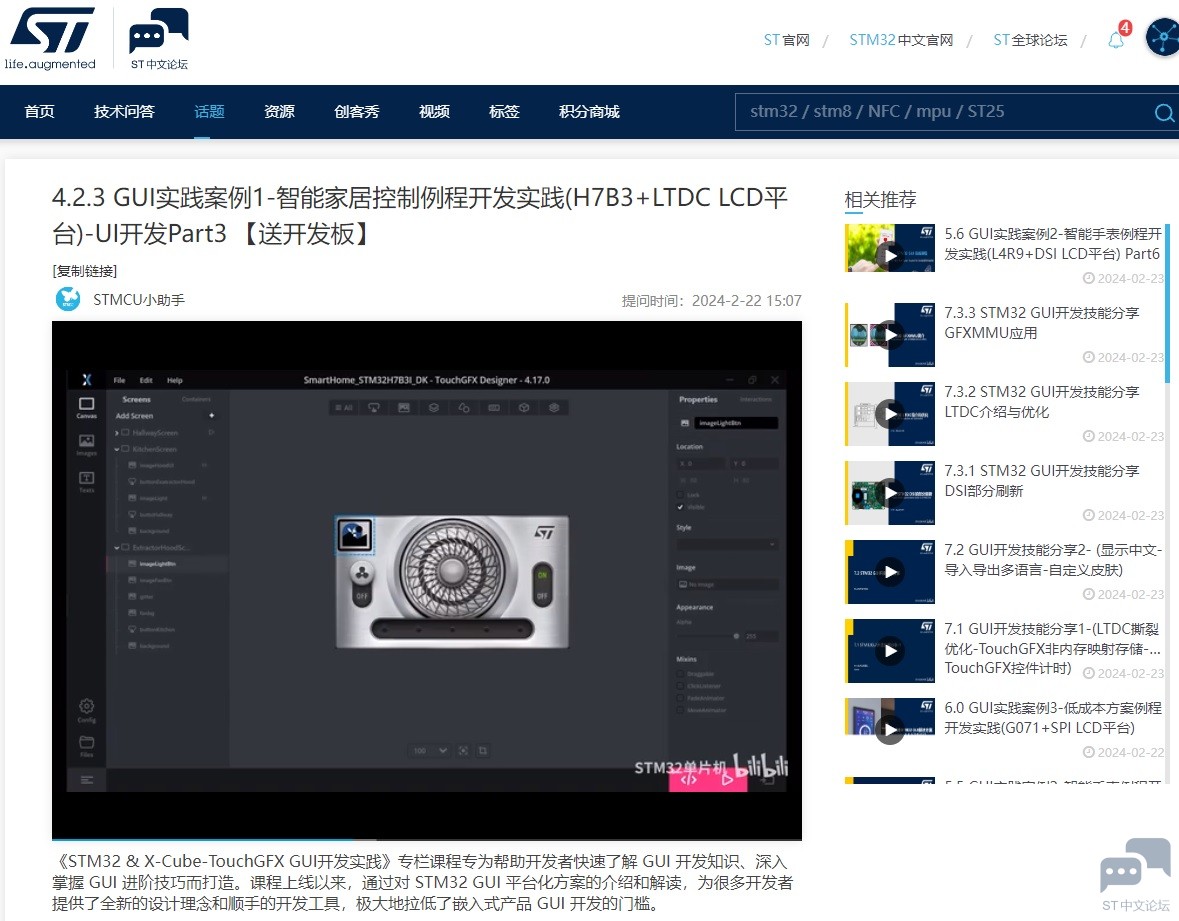Open the user avatar in the header
The height and width of the screenshot is (921, 1179).
tap(1163, 38)
